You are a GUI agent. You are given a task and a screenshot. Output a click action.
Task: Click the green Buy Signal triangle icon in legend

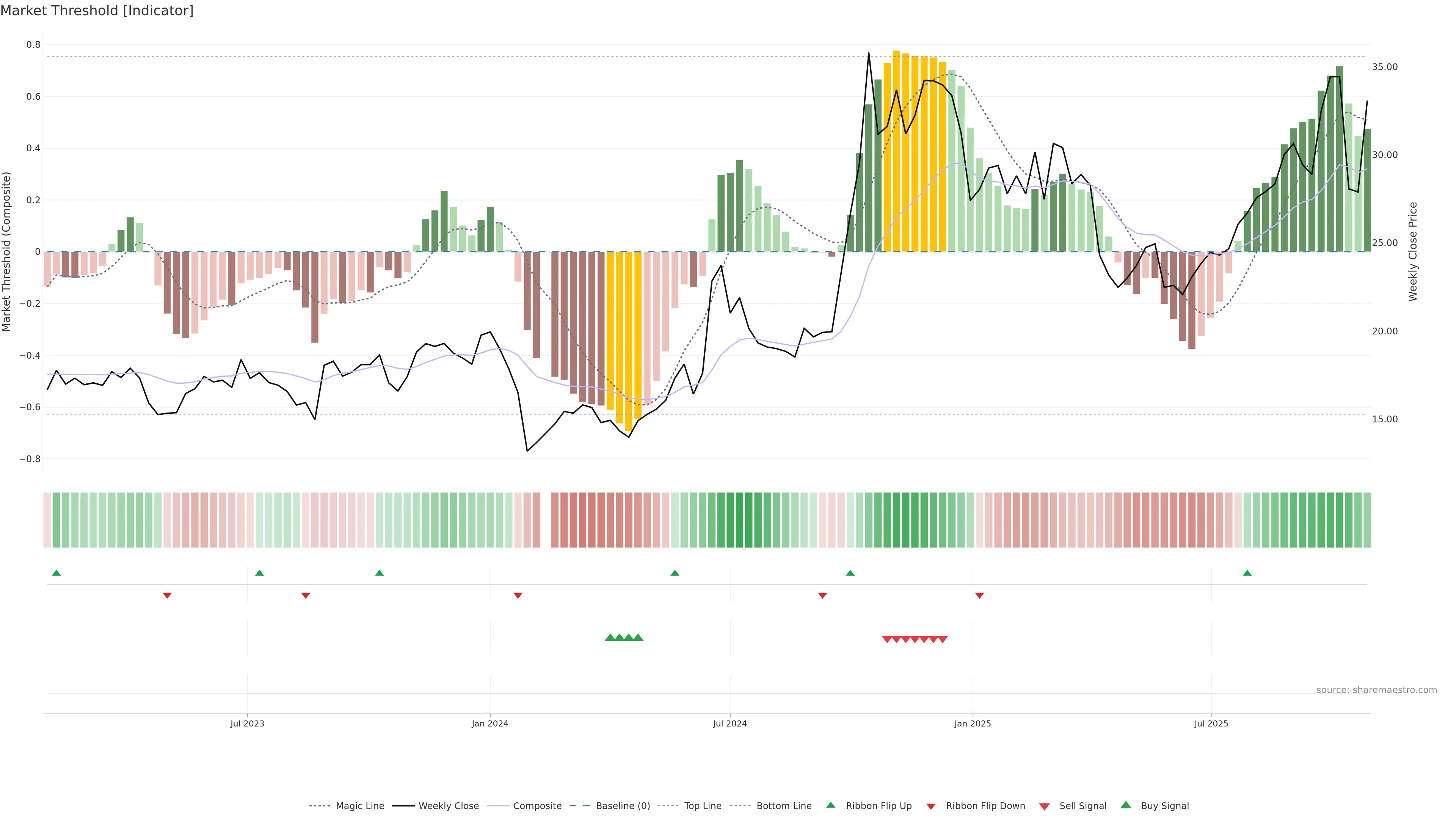pyautogui.click(x=1125, y=805)
